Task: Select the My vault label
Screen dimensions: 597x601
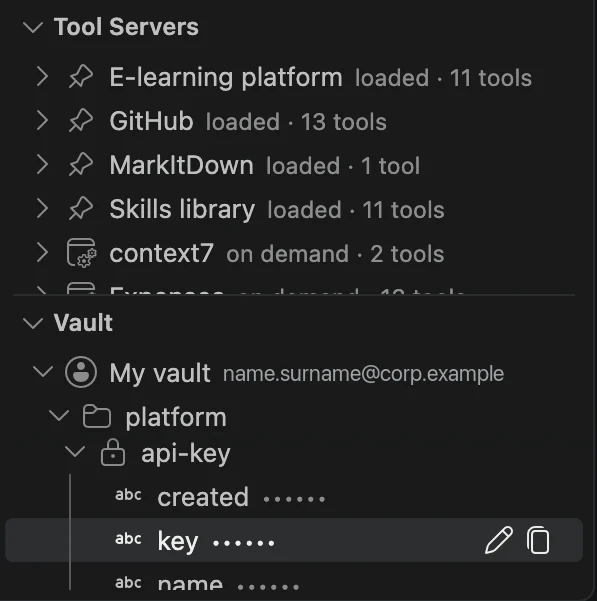Action: (160, 373)
